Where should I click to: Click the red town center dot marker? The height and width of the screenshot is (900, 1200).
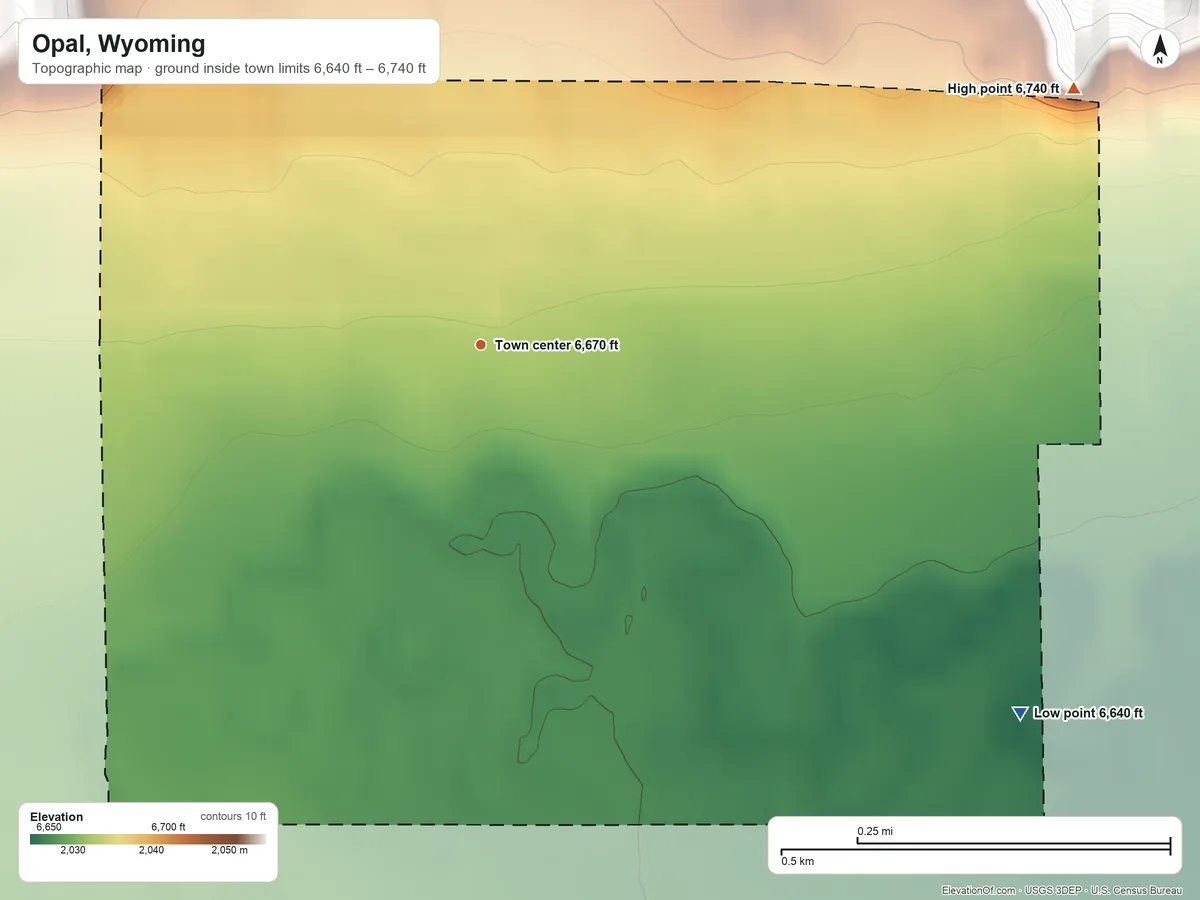[x=481, y=345]
